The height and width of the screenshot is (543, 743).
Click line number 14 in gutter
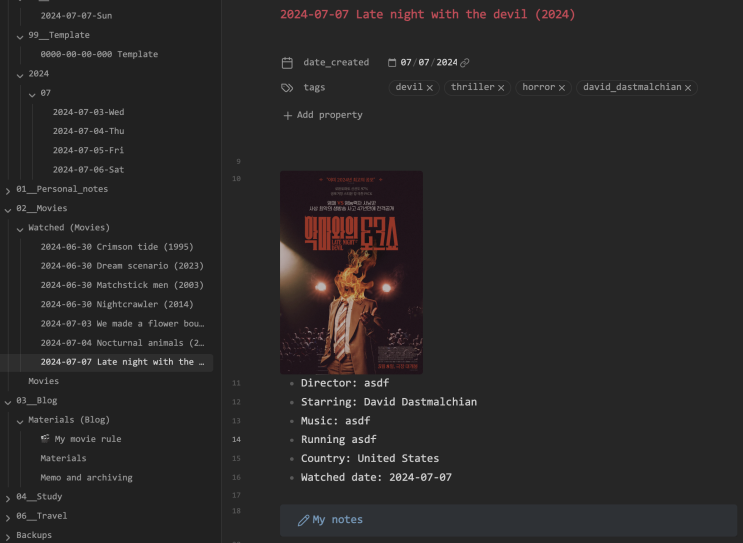coord(236,439)
